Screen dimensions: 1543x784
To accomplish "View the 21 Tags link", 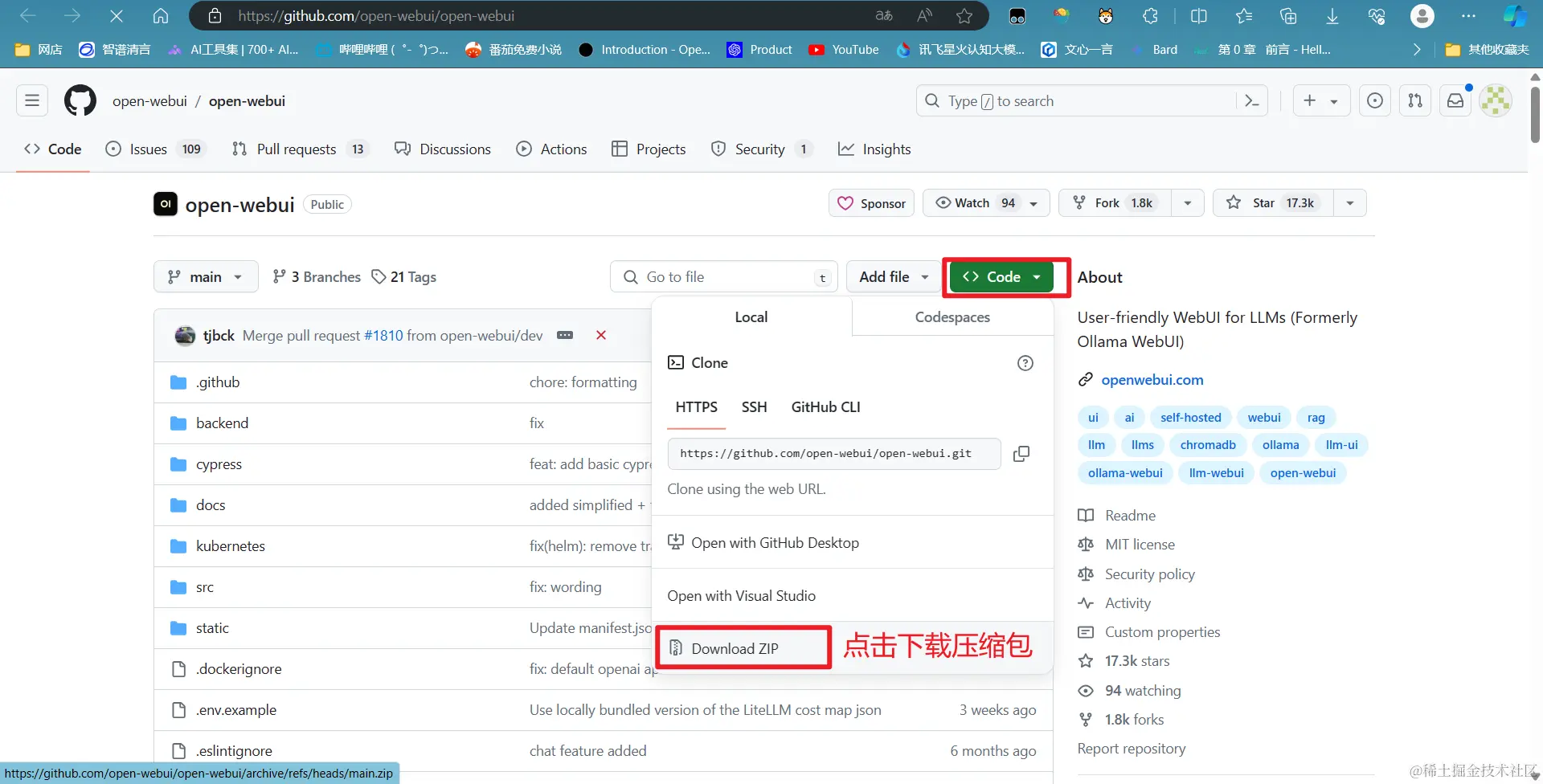I will tap(404, 276).
